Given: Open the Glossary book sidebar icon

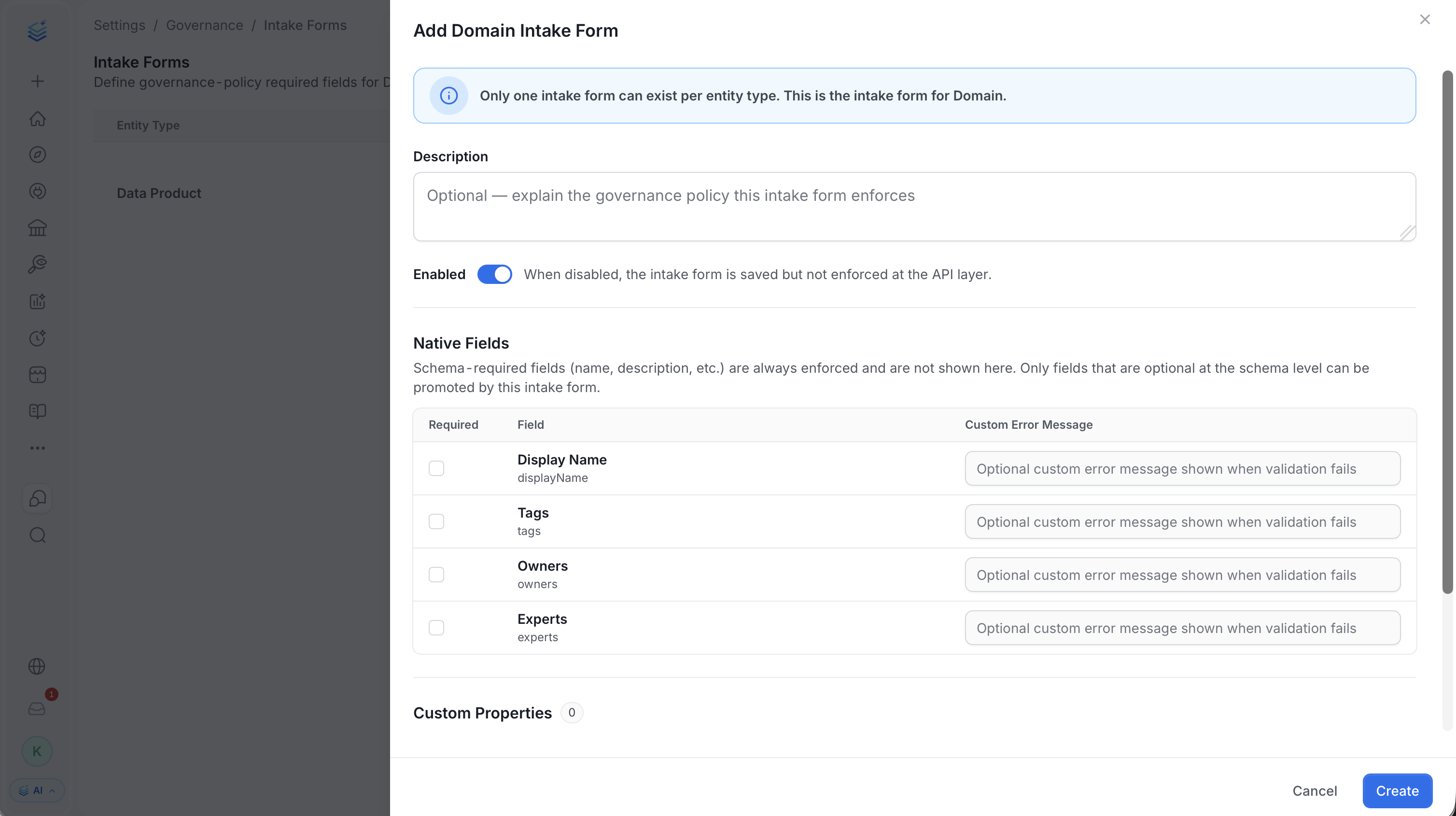Looking at the screenshot, I should (37, 411).
